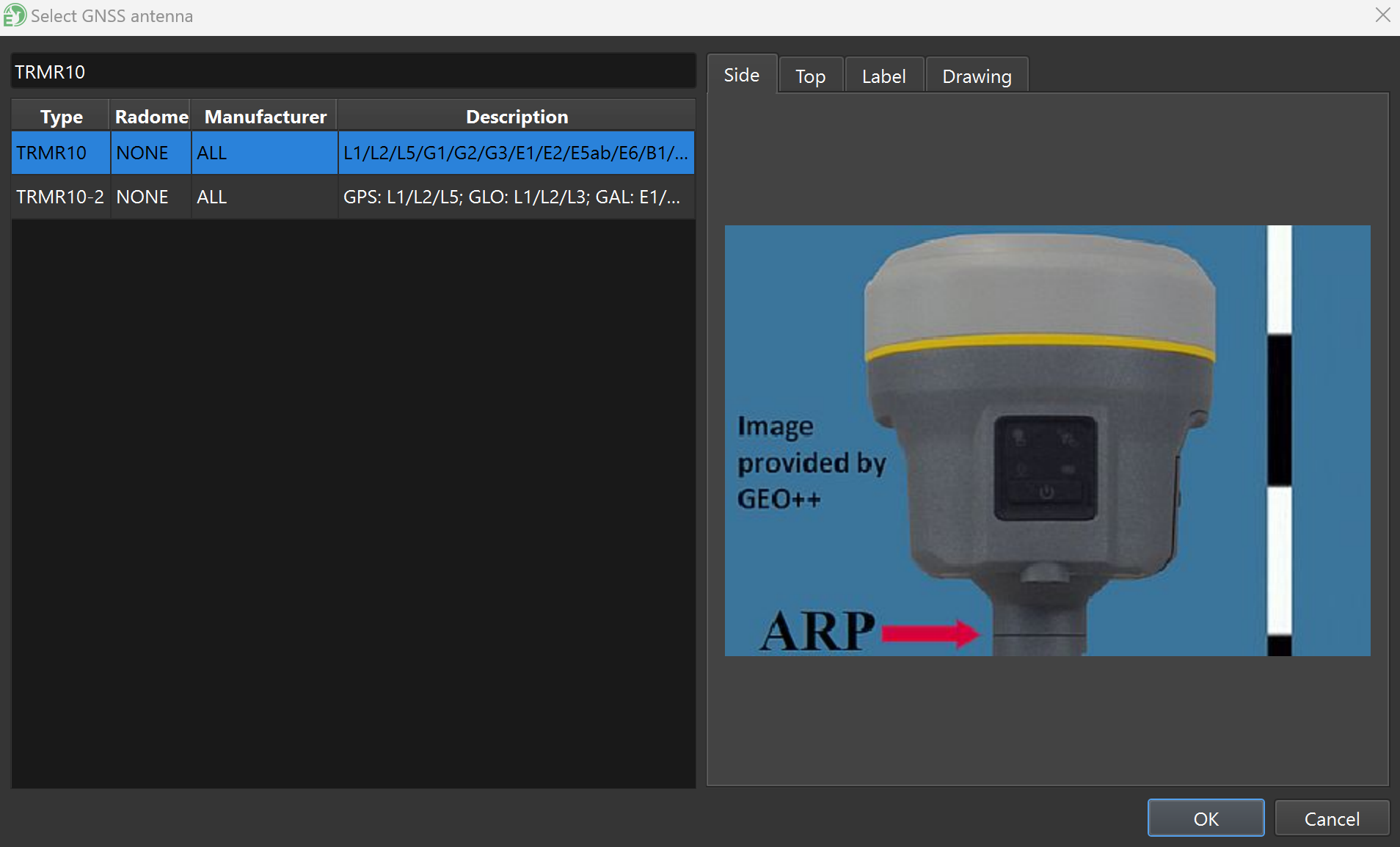Select the TRMR10-2 antenna row
Image resolution: width=1400 pixels, height=847 pixels.
[60, 197]
